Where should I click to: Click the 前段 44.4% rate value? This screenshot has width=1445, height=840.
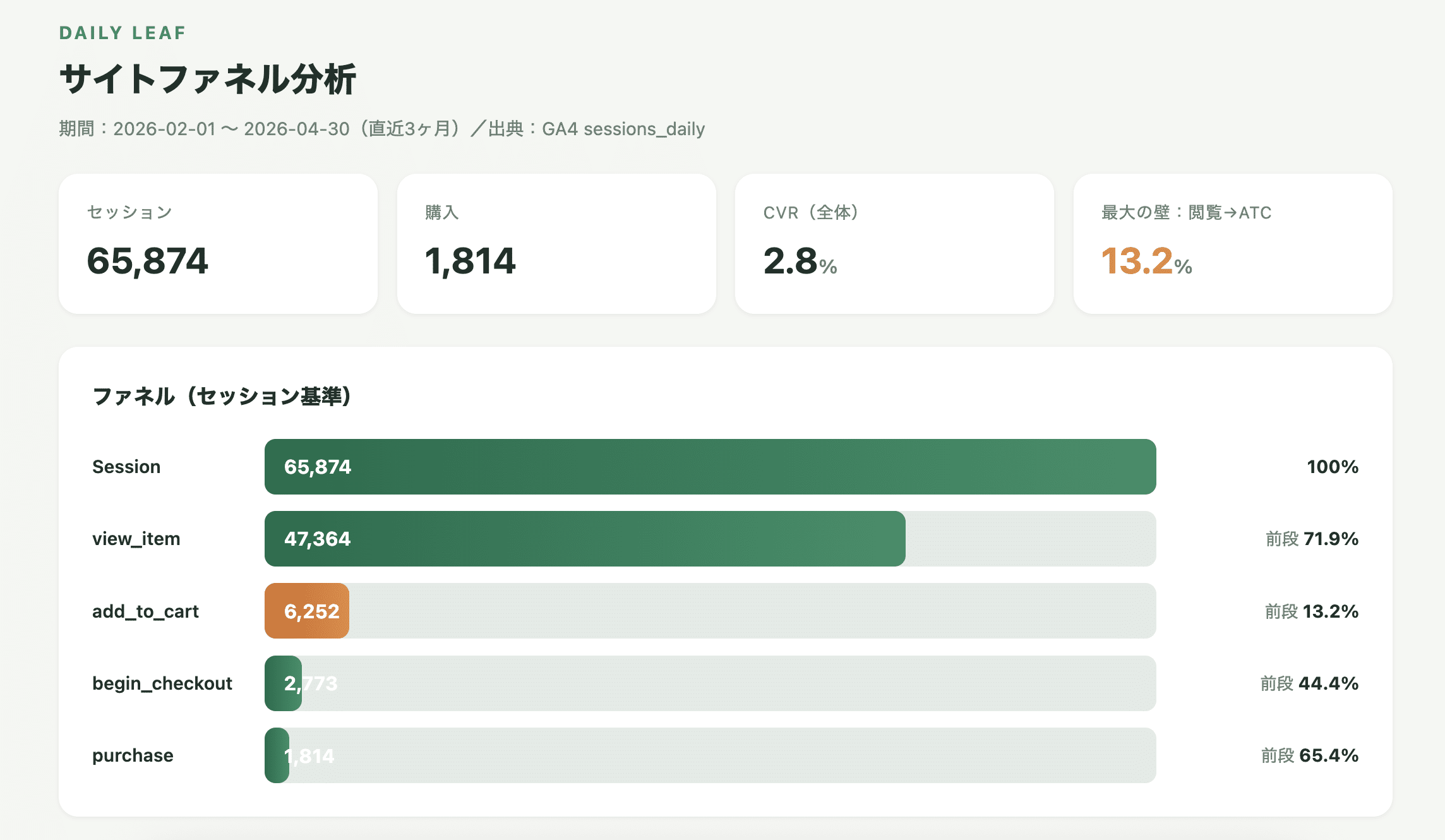[1309, 683]
